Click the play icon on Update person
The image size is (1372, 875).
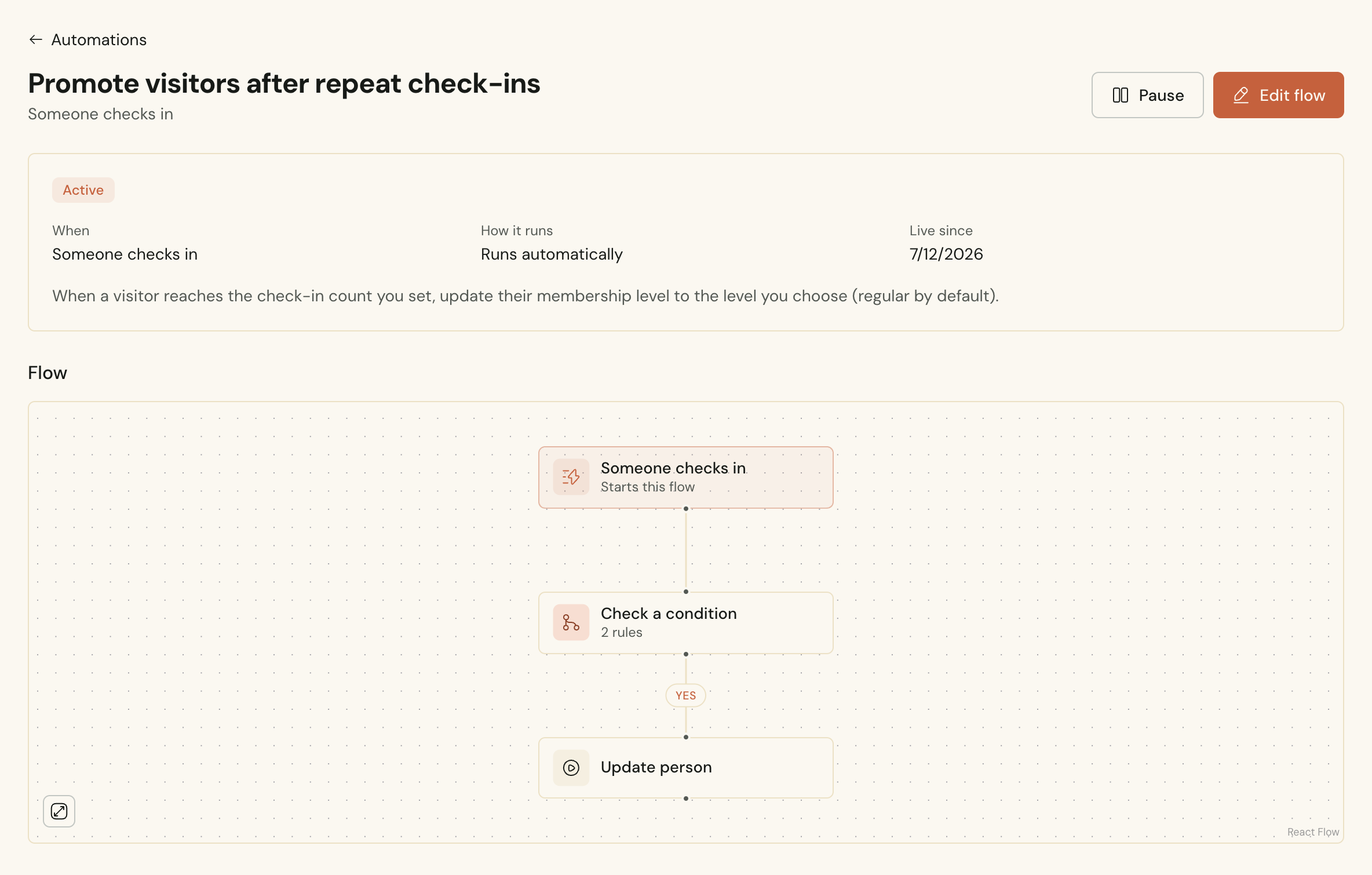point(571,768)
